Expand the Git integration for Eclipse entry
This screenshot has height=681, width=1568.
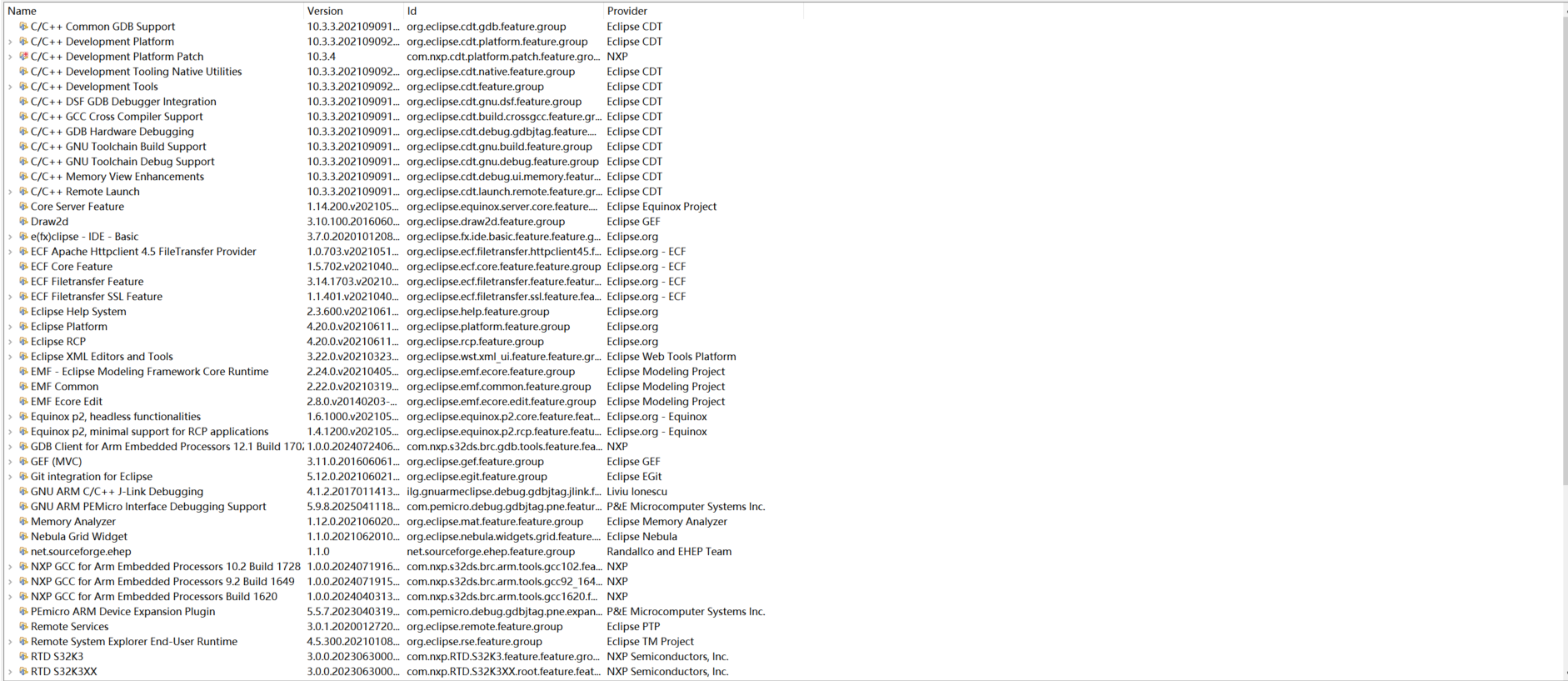[x=10, y=477]
